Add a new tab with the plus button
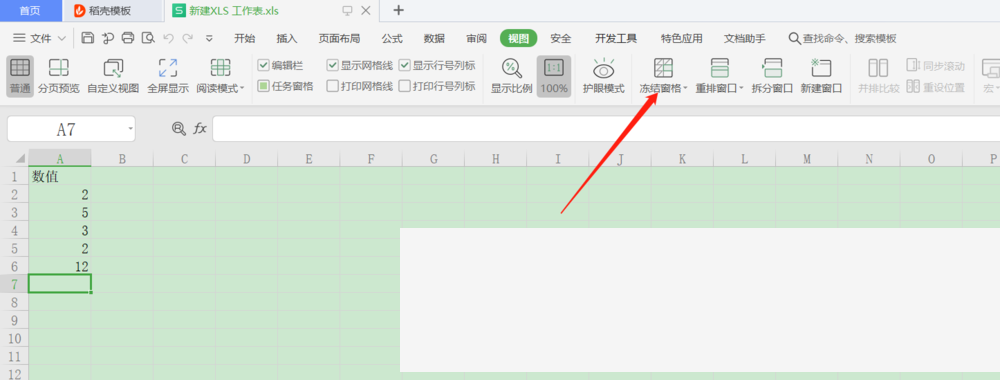 click(399, 10)
